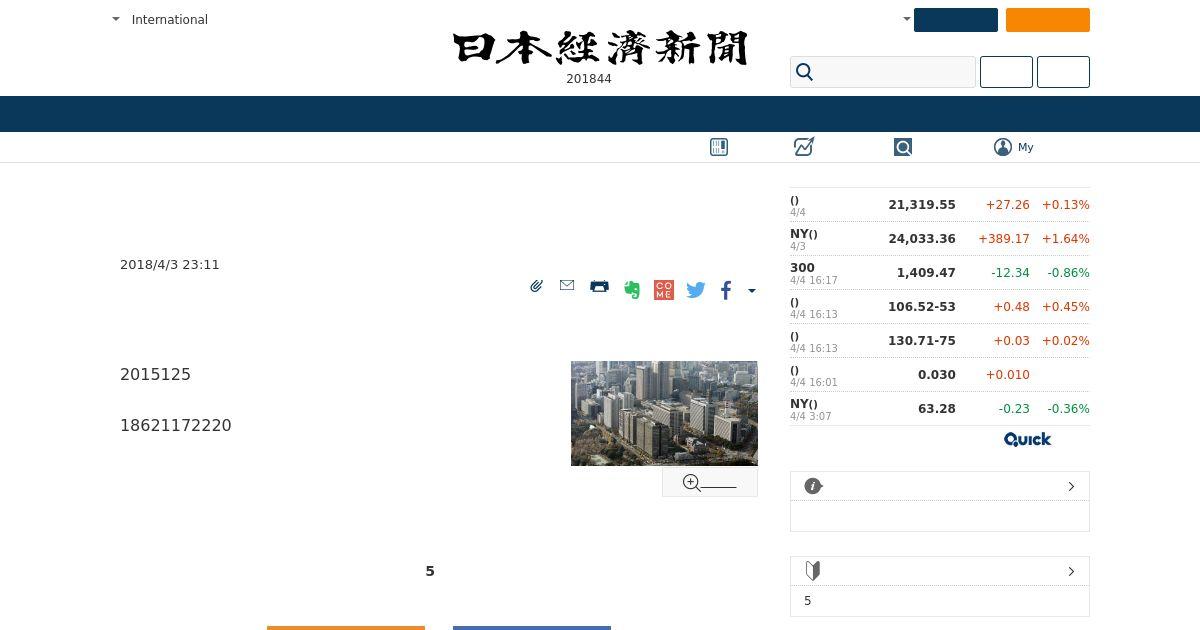Share article by email envelope icon

tap(567, 286)
